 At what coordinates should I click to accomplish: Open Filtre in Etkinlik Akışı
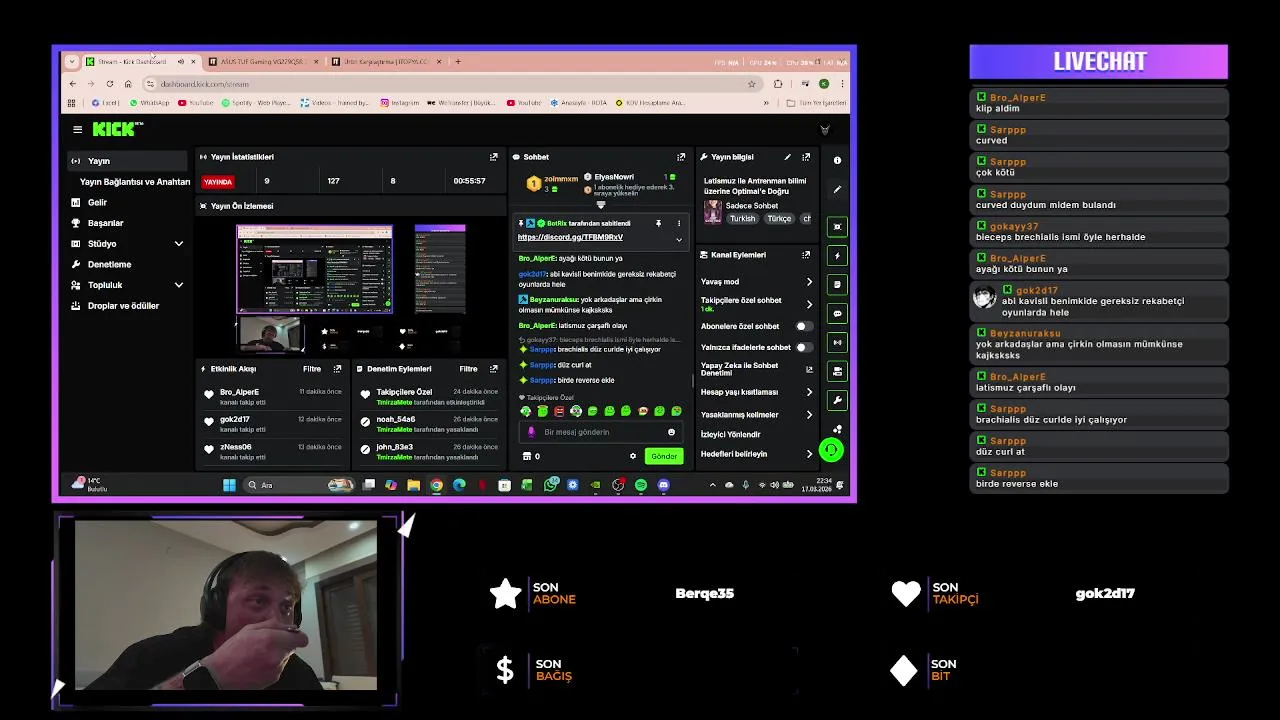pyautogui.click(x=312, y=369)
